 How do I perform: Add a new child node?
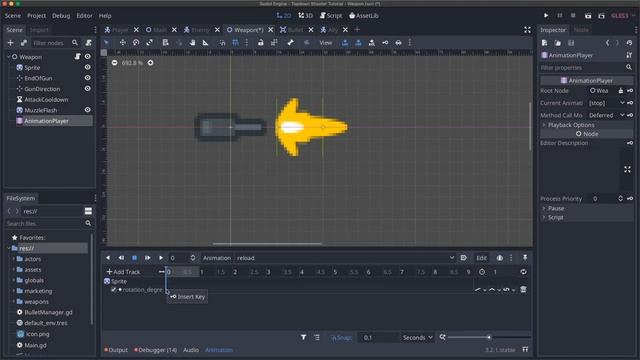[x=11, y=43]
